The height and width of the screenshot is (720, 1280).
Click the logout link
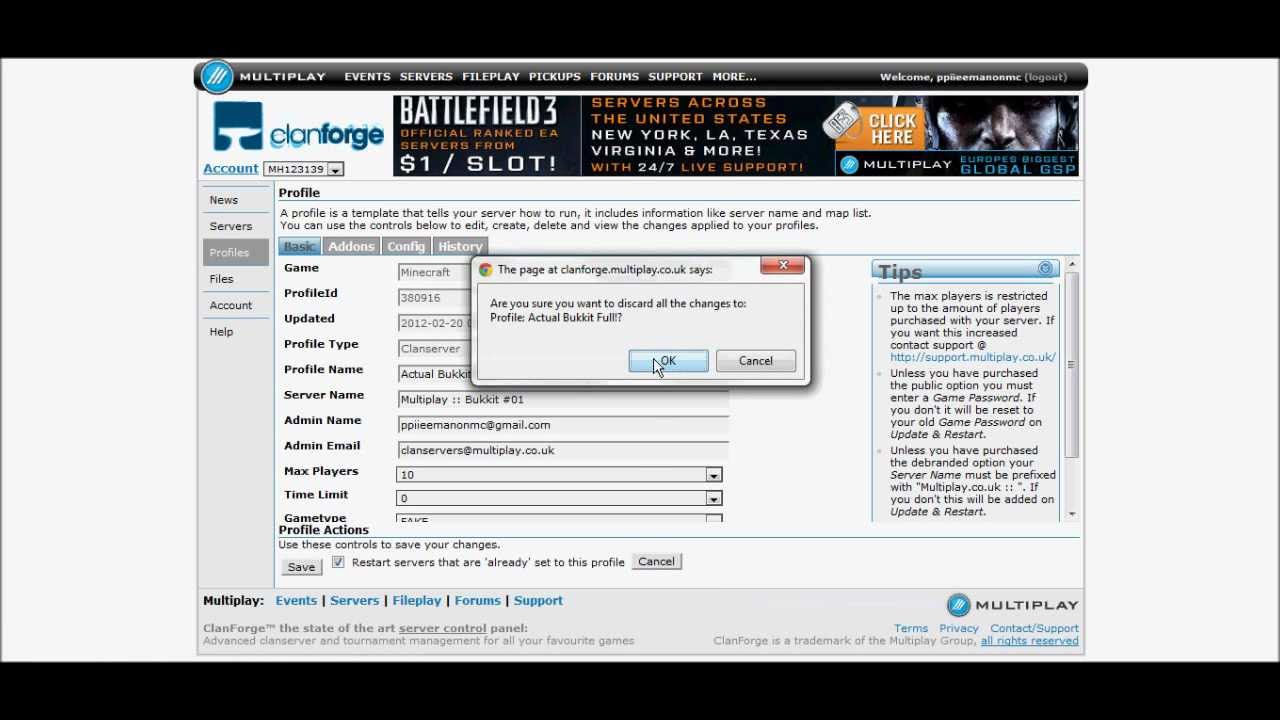click(x=1046, y=77)
